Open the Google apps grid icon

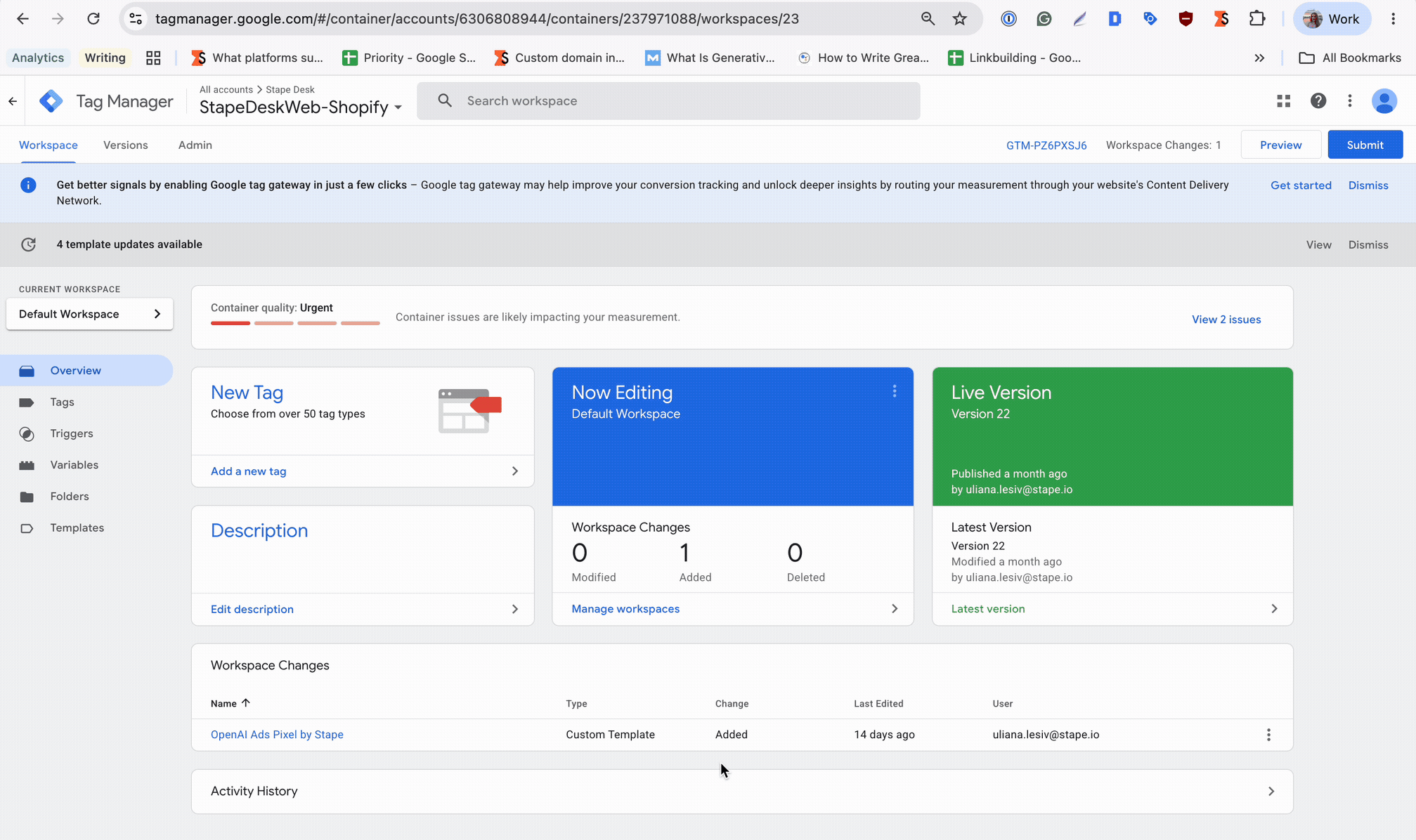click(x=1284, y=101)
